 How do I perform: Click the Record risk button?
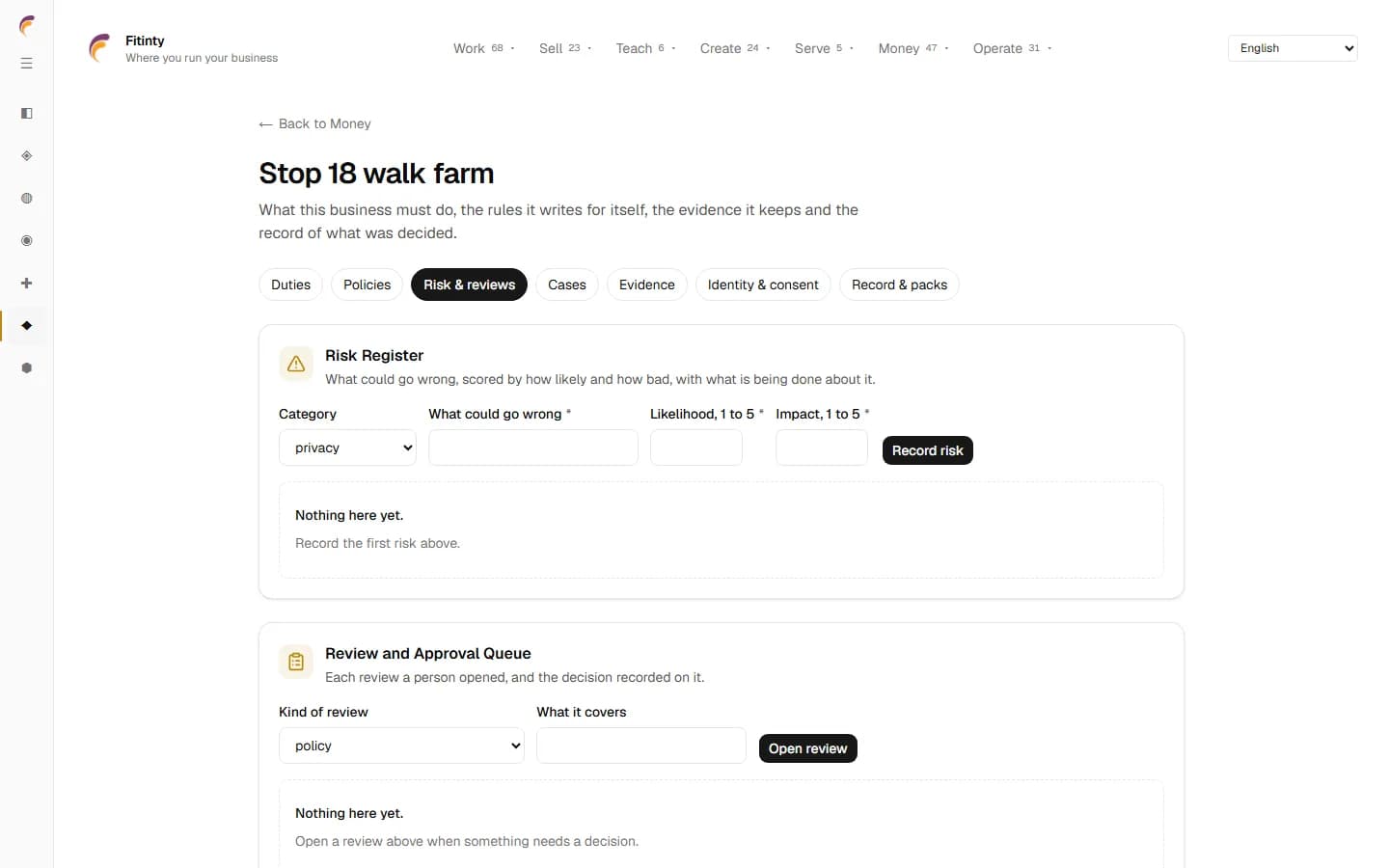point(928,450)
